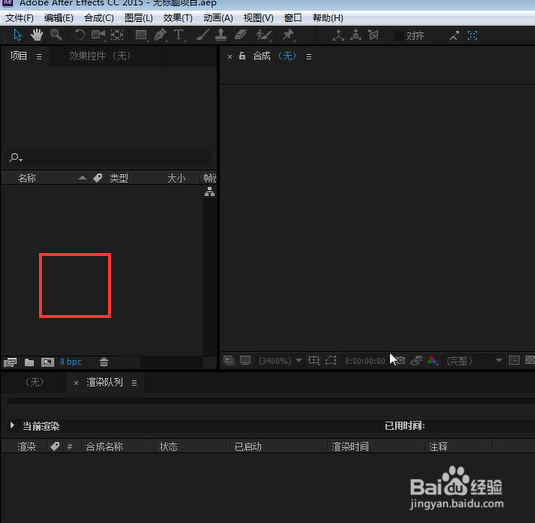The width and height of the screenshot is (535, 523).
Task: Open the project flowchart view icon
Action: click(209, 192)
